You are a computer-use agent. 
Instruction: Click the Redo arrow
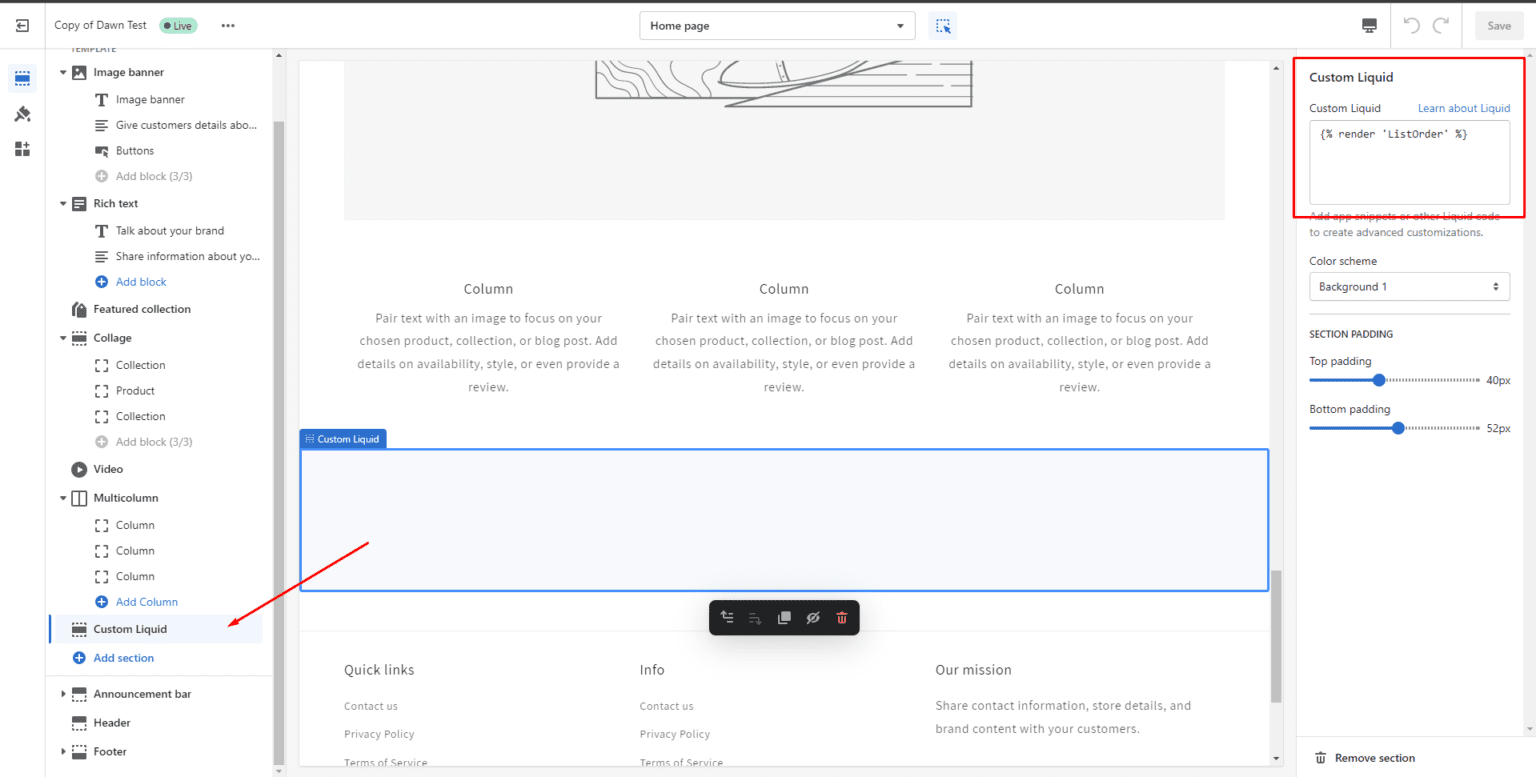point(1441,26)
